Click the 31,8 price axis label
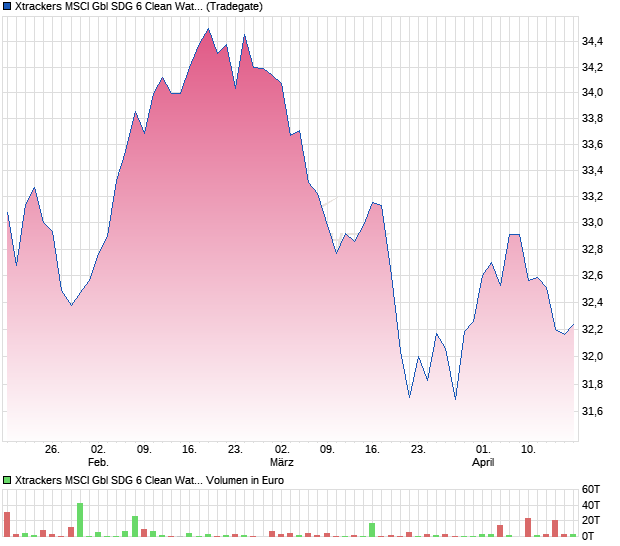620x546 pixels. click(x=592, y=384)
